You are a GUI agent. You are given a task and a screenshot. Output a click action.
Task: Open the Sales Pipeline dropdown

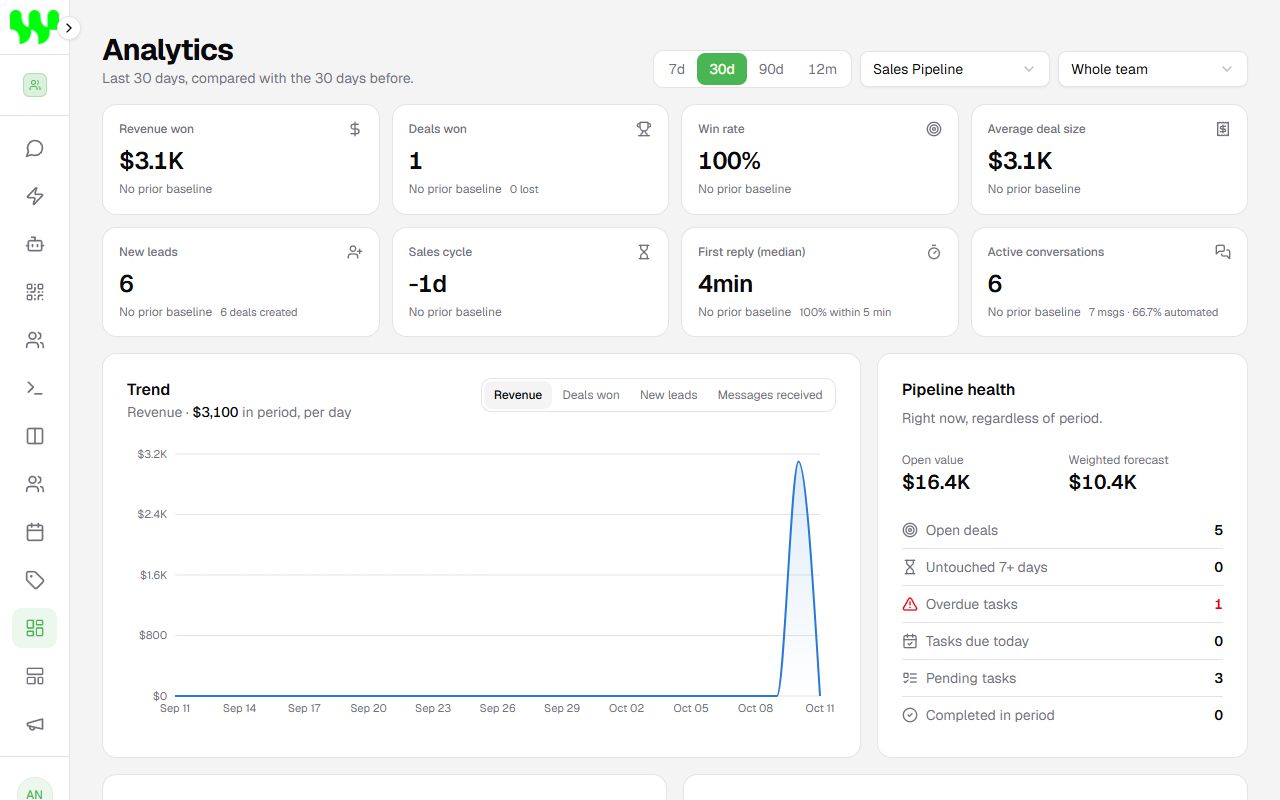coord(954,69)
